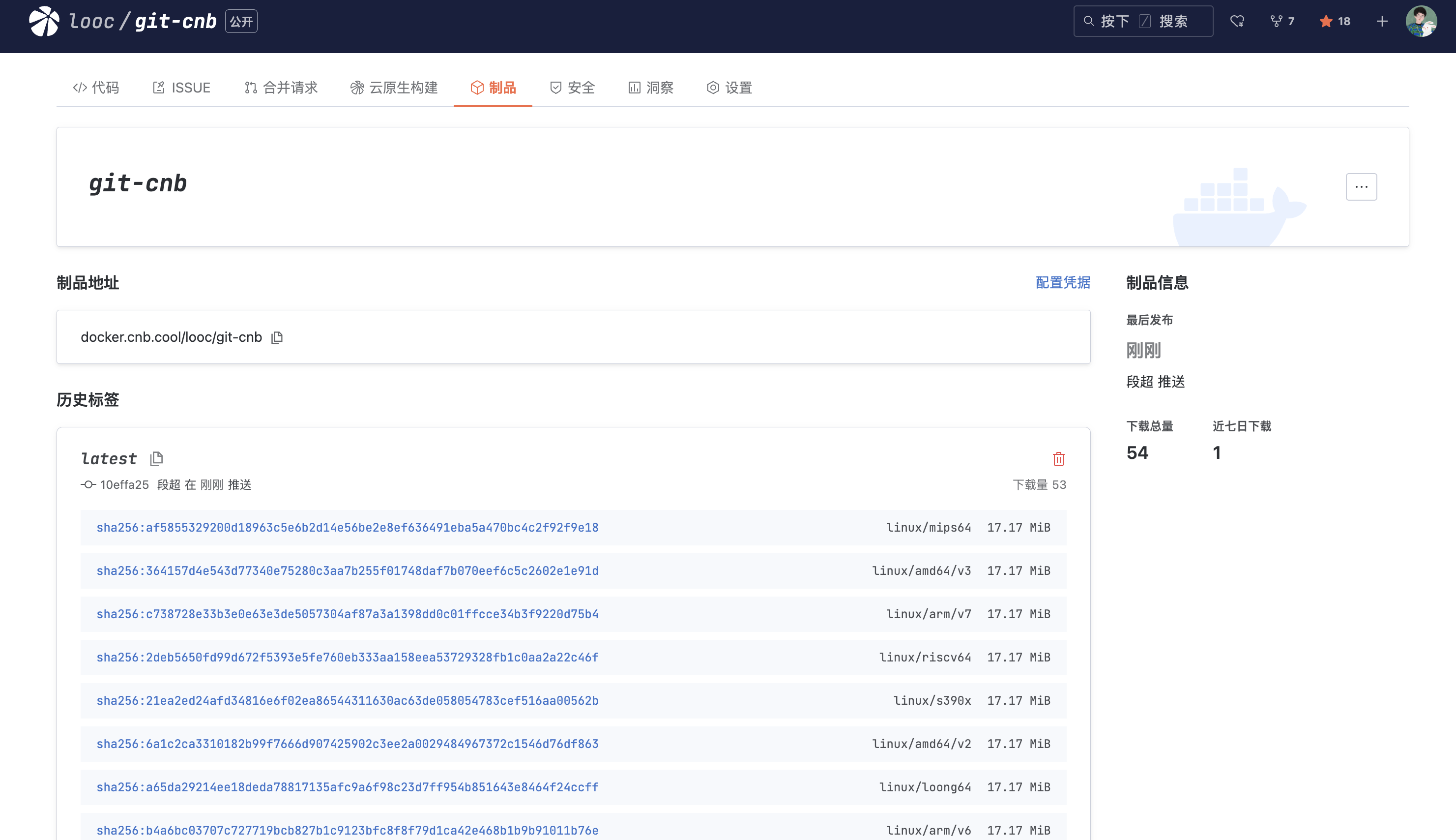This screenshot has width=1456, height=840.
Task: Open the more actions menu on git-cnb card
Action: click(1361, 186)
